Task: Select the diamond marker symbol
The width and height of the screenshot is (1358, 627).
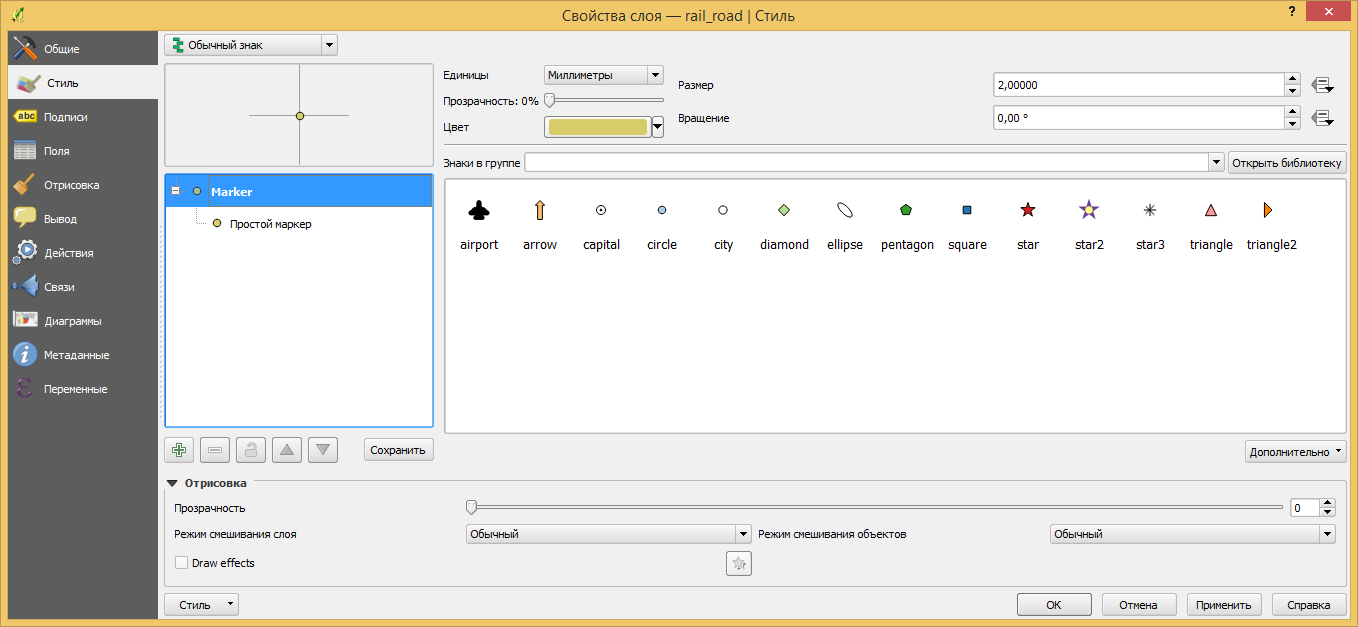Action: point(784,211)
